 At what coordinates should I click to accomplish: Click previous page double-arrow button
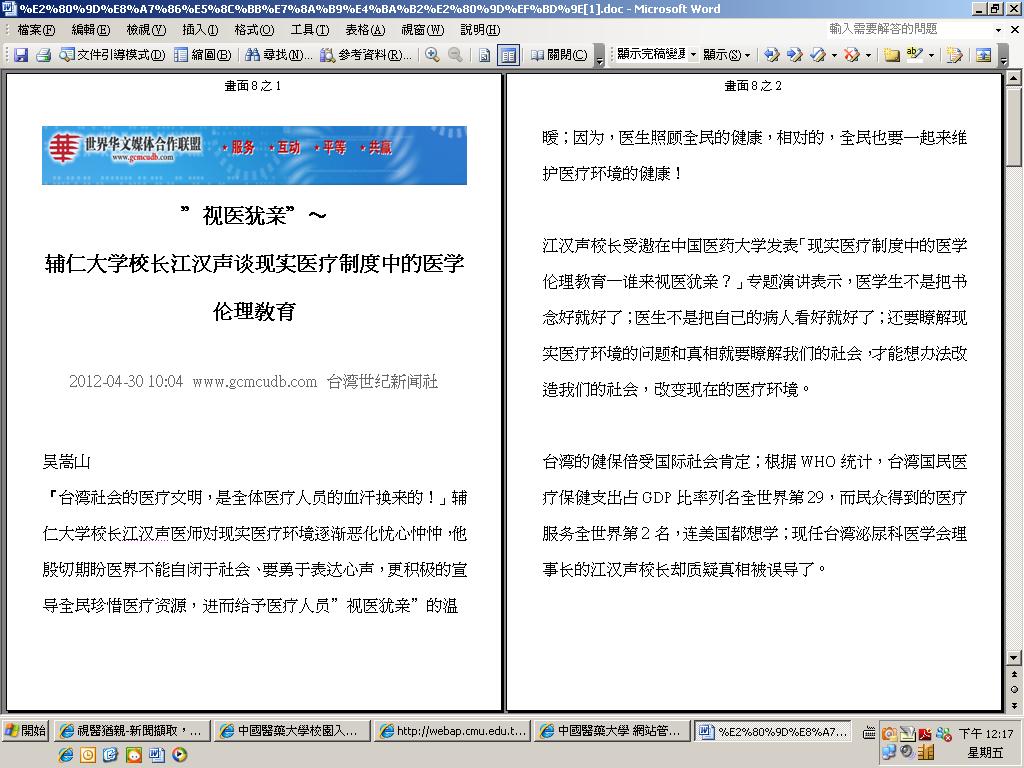(x=1014, y=674)
